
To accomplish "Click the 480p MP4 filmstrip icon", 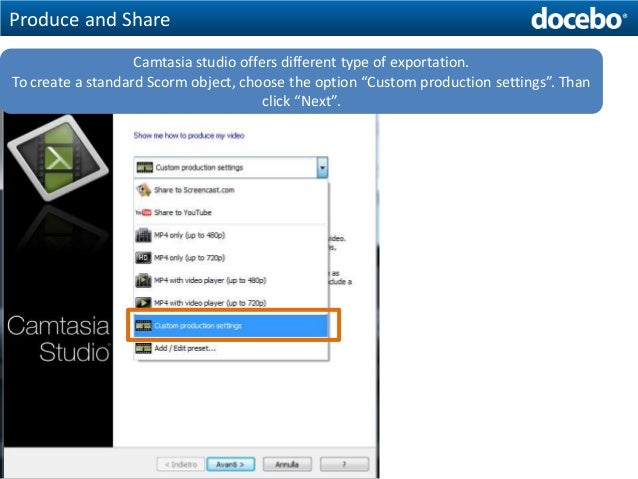I will (143, 235).
